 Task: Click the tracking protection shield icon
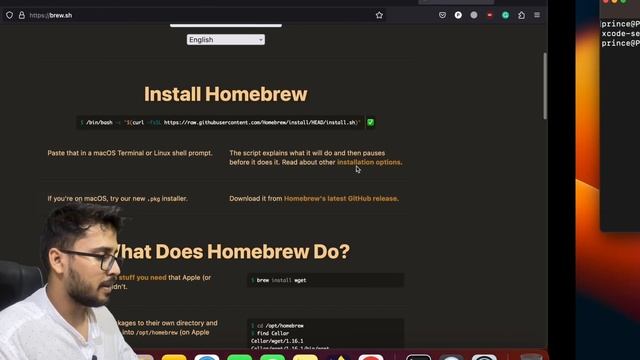coord(9,15)
